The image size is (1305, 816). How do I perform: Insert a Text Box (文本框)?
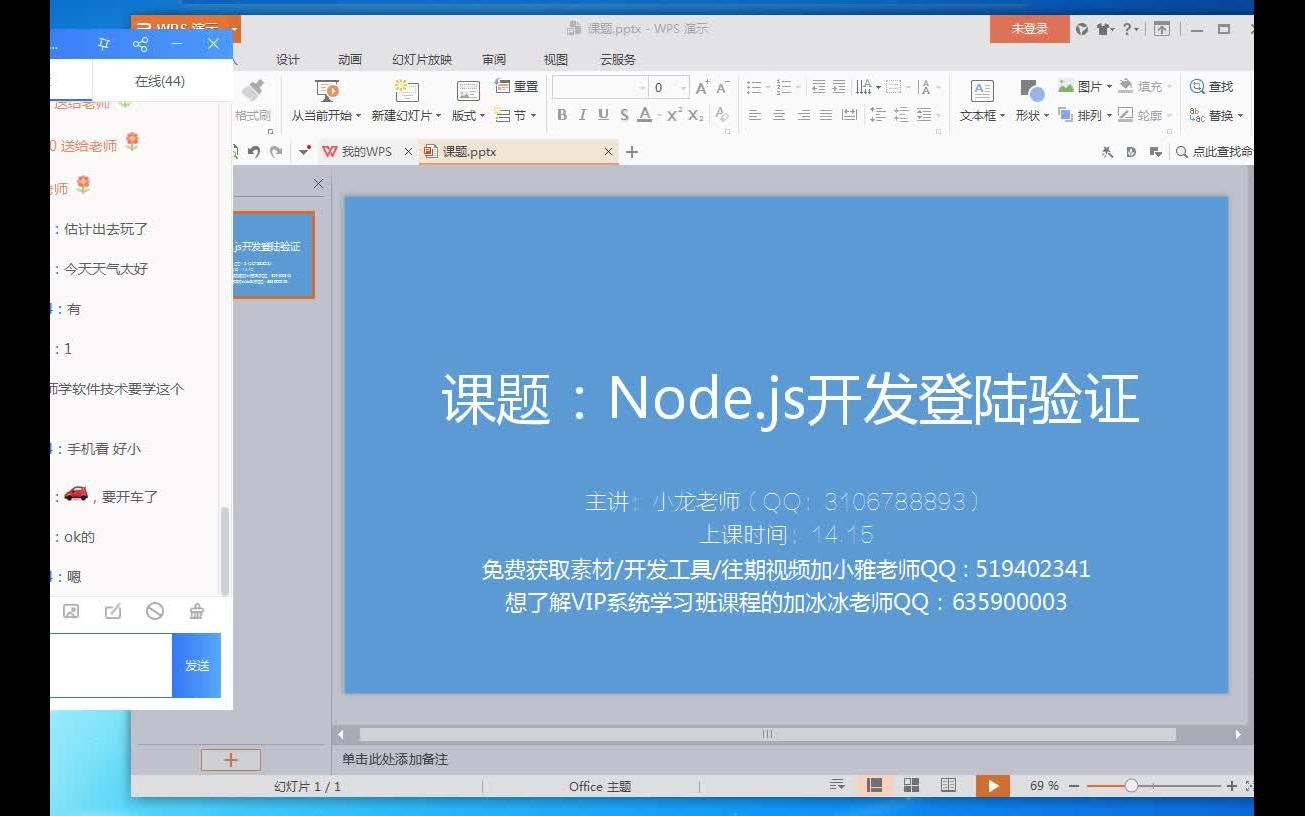coord(983,102)
